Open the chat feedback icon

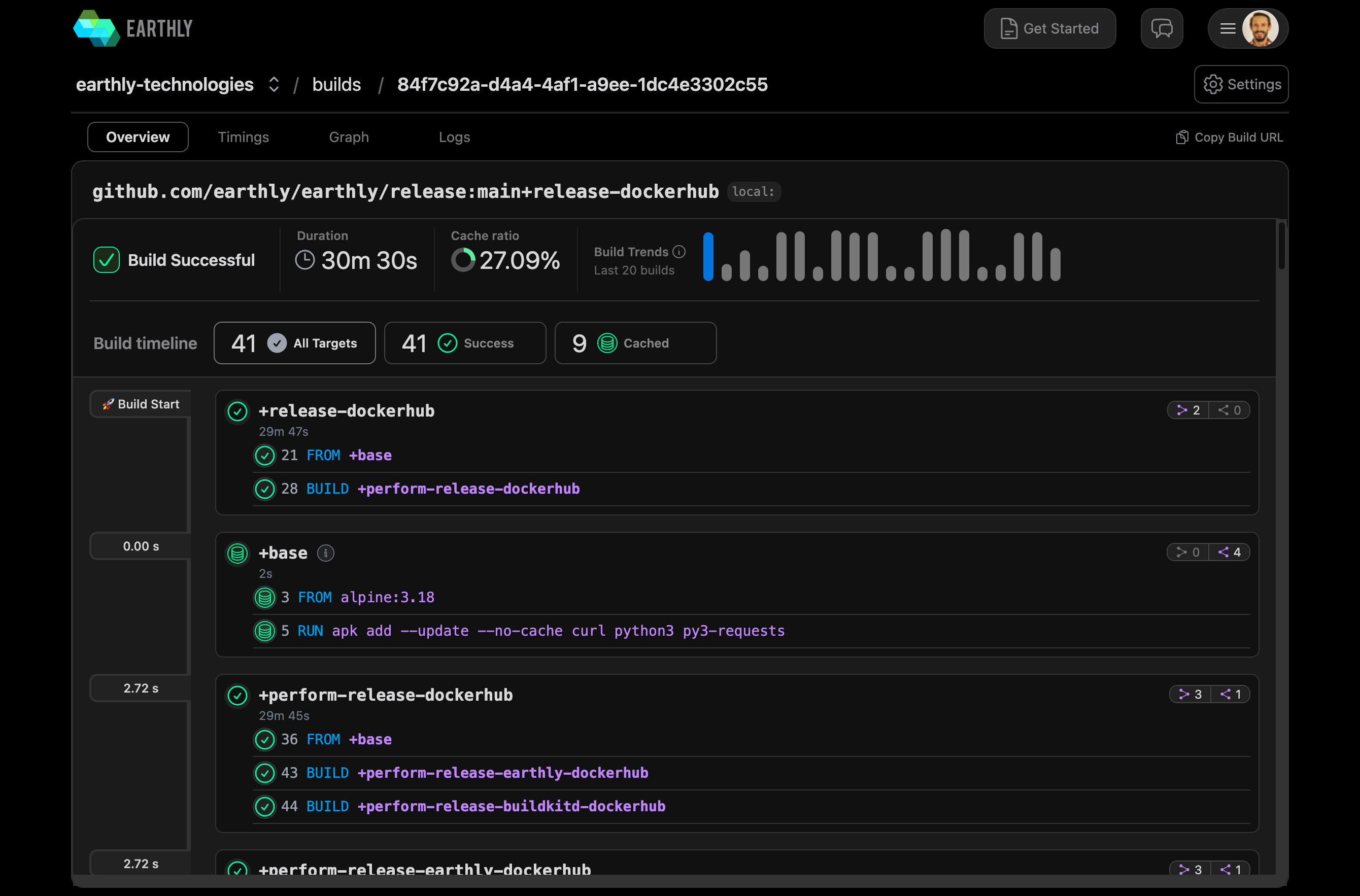(x=1161, y=28)
